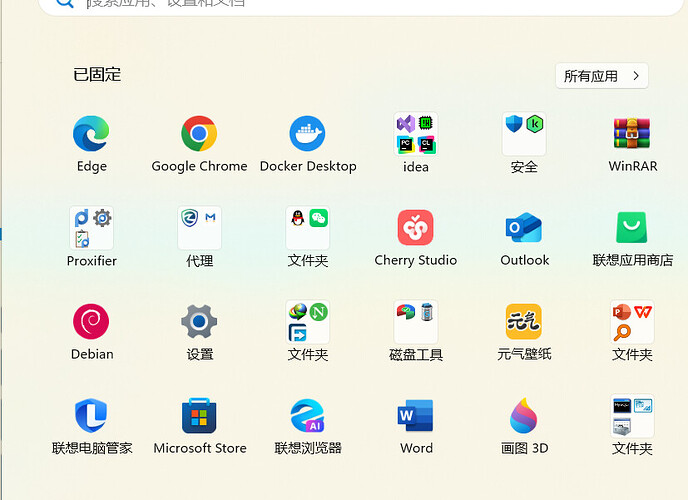Launch Debian
688x500 pixels.
(91, 321)
